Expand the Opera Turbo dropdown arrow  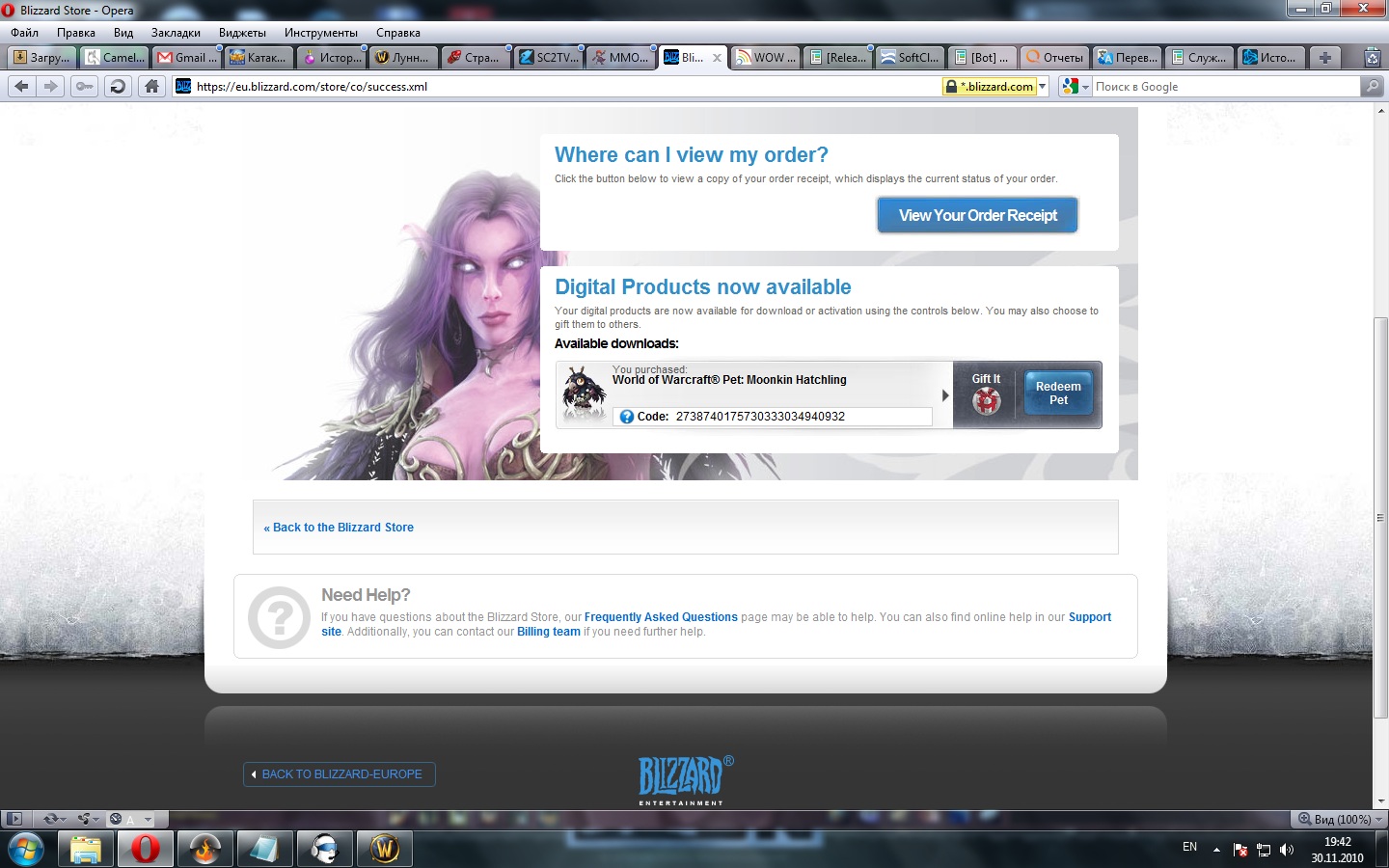[148, 820]
